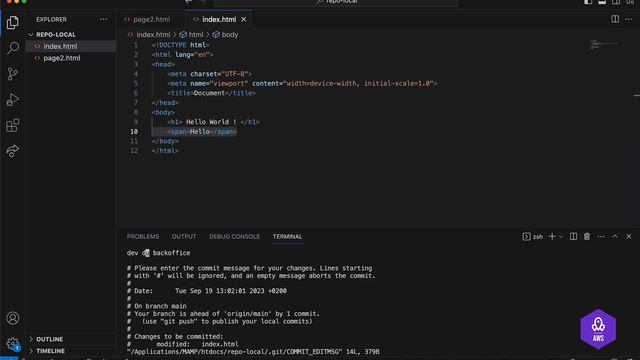Close the terminal panel
The width and height of the screenshot is (640, 360).
click(x=629, y=236)
